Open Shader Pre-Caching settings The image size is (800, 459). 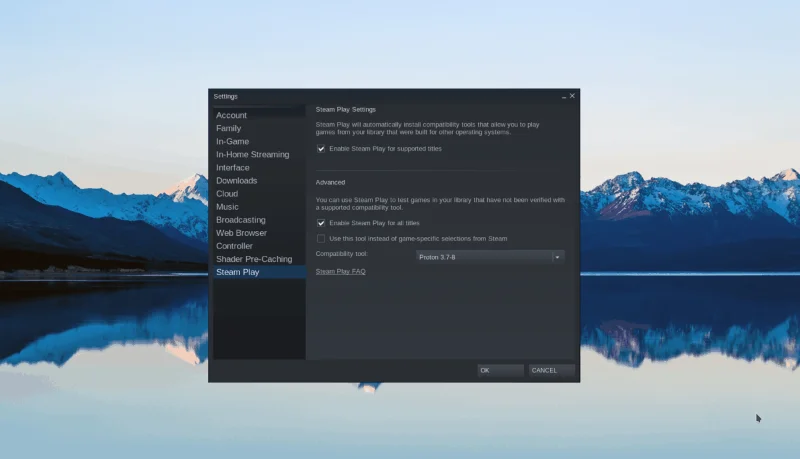click(259, 259)
